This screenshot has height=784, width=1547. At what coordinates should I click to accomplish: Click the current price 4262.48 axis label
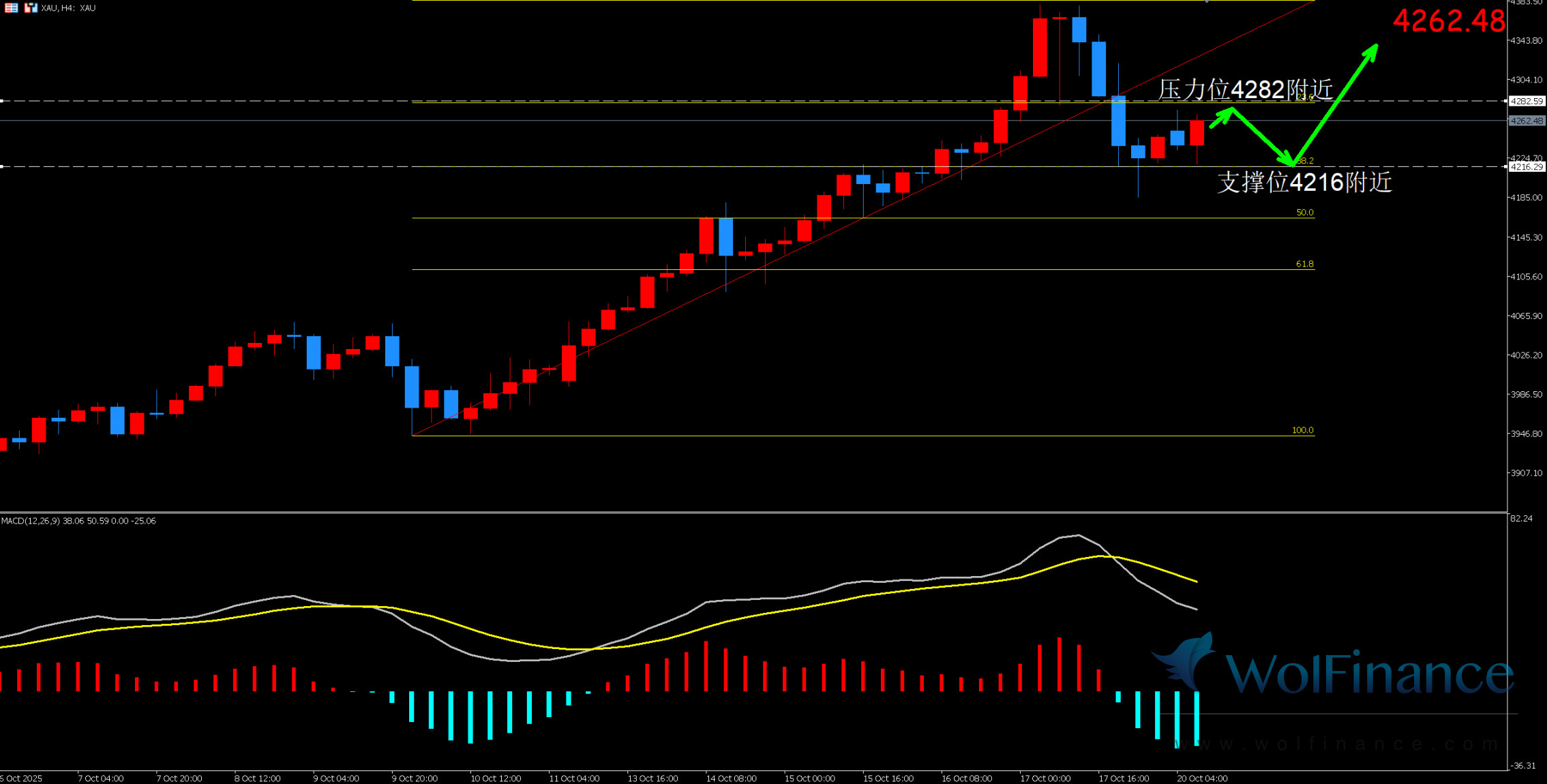pyautogui.click(x=1526, y=121)
